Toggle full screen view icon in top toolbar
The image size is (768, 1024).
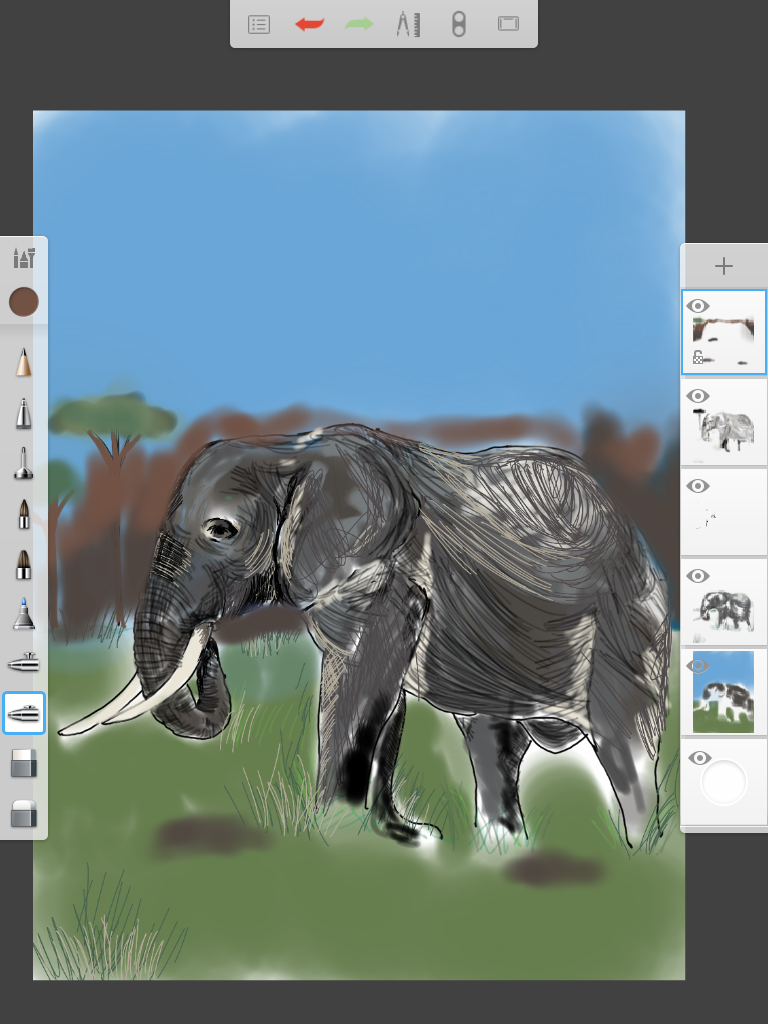pos(508,24)
